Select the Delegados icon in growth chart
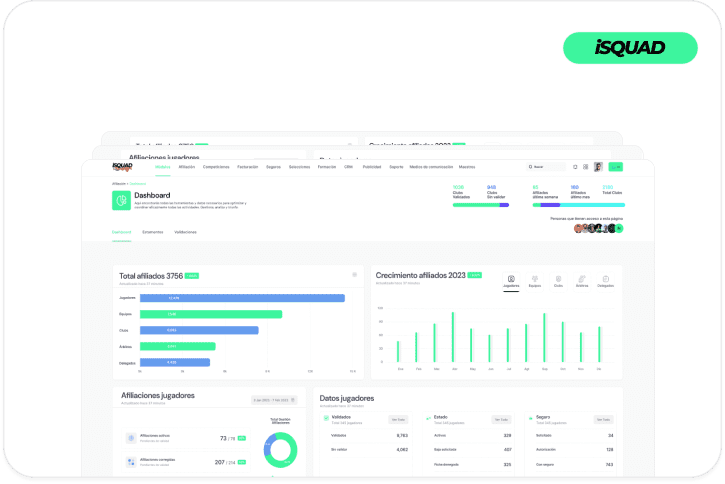This screenshot has width=725, height=484. 605,281
